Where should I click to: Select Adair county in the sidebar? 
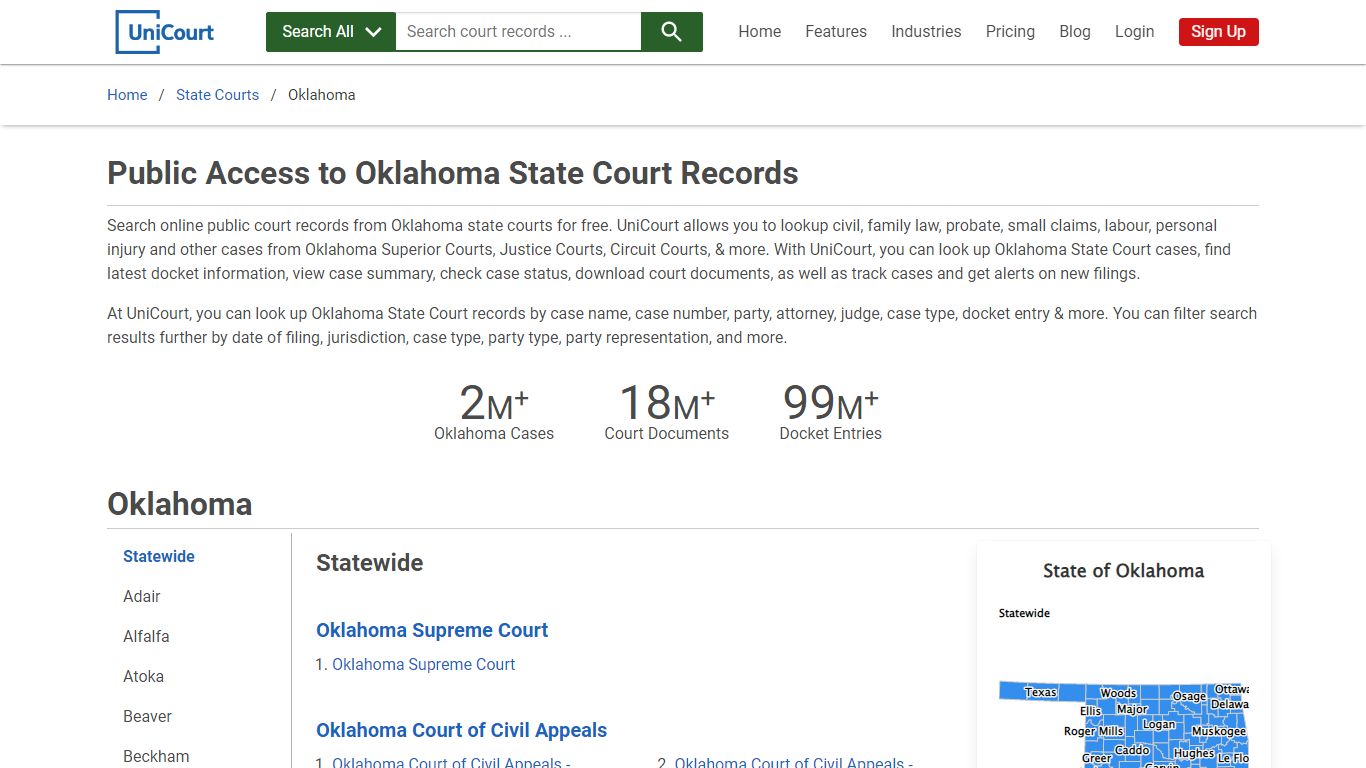click(142, 597)
